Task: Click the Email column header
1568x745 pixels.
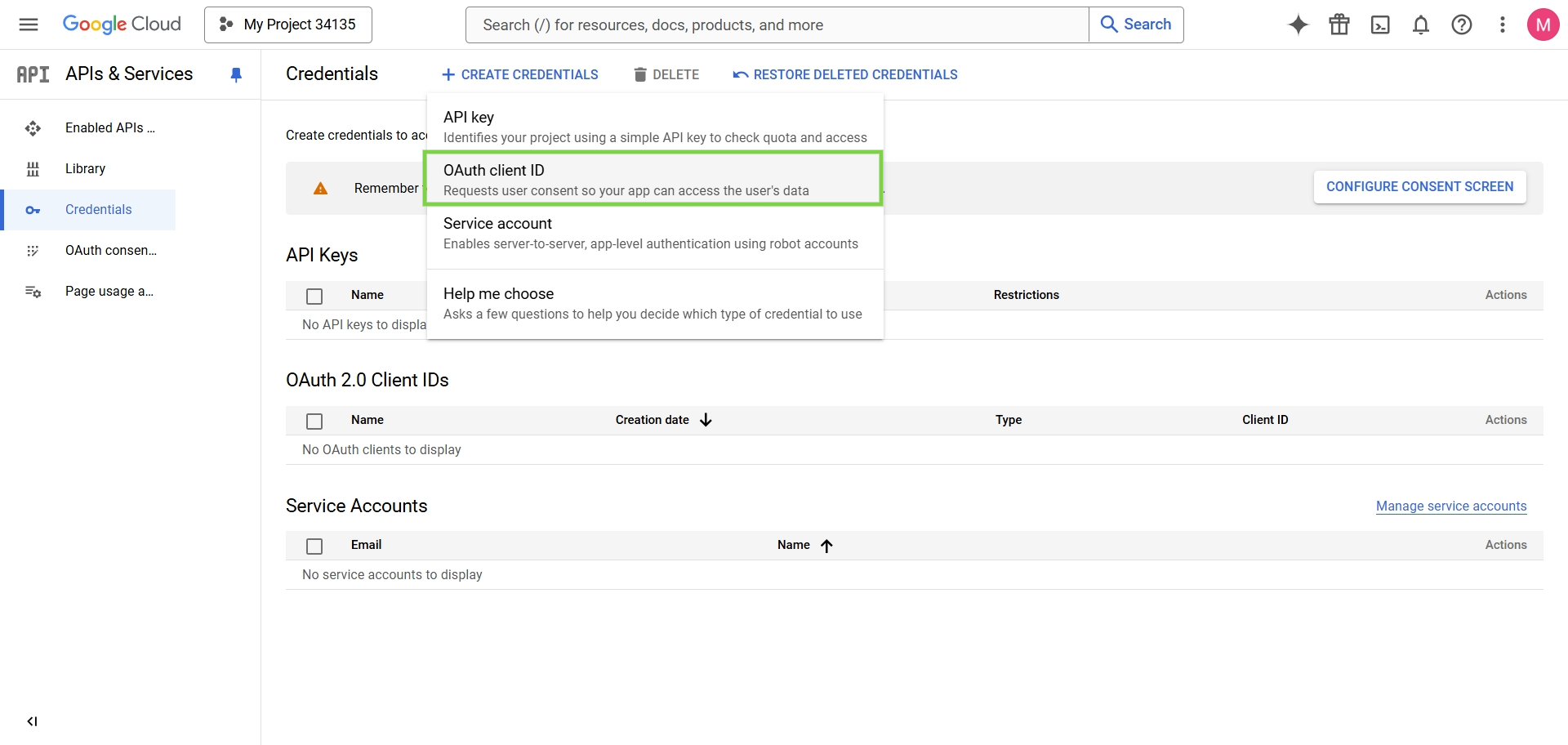Action: point(366,545)
